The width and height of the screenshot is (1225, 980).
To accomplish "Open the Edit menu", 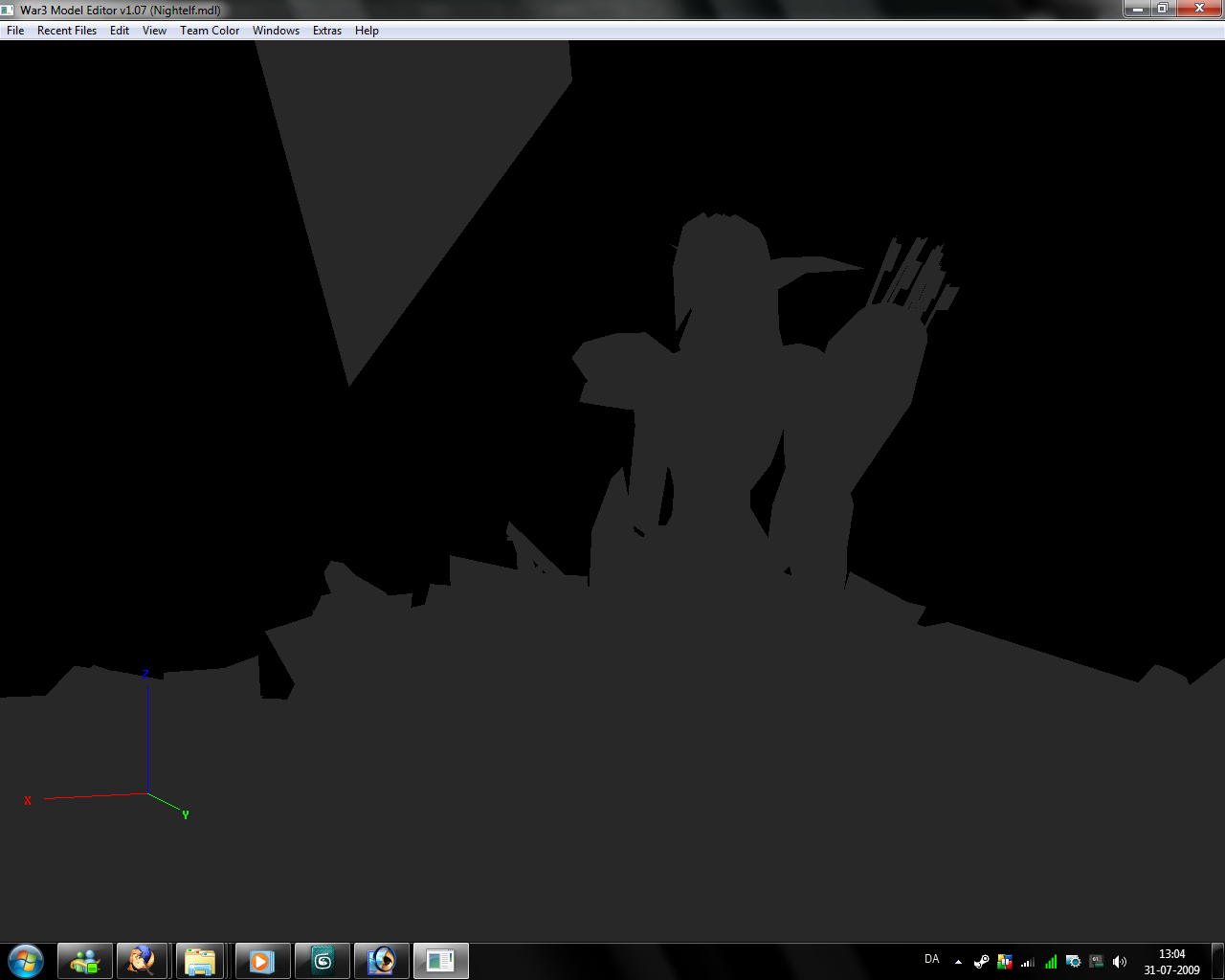I will [120, 31].
